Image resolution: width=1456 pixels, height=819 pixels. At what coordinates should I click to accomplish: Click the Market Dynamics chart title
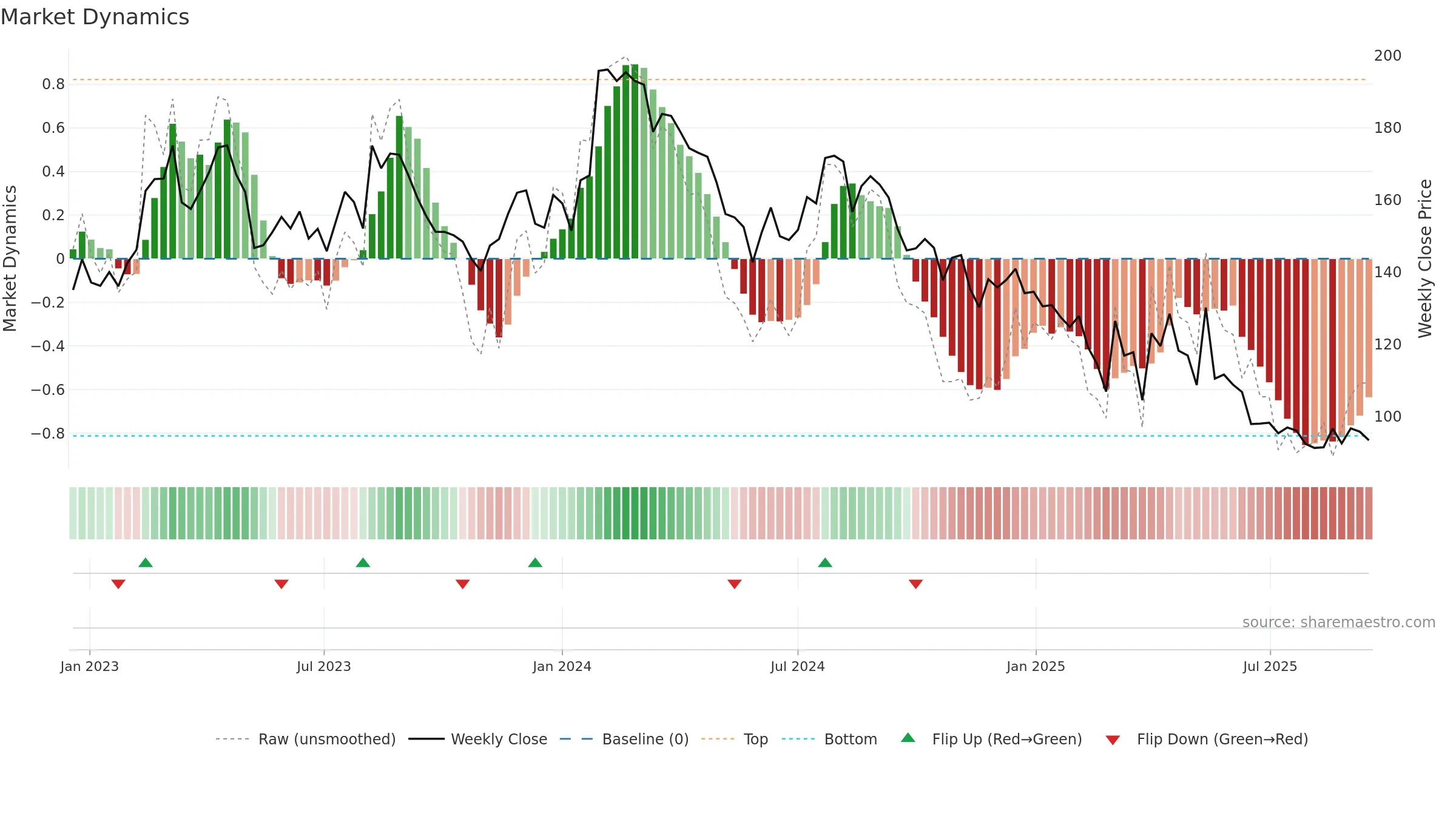(95, 17)
